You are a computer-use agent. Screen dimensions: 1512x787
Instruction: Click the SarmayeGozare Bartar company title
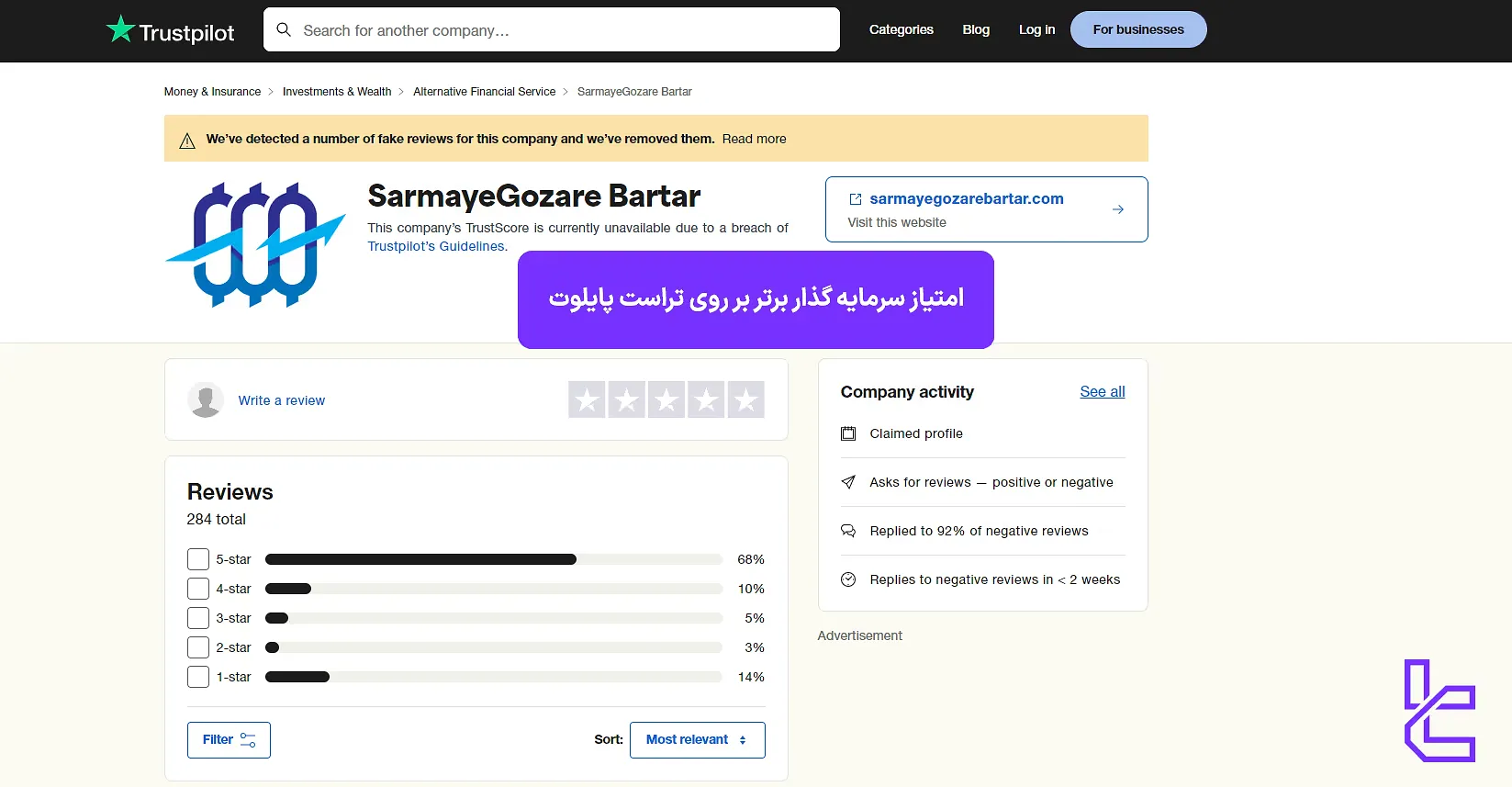coord(534,197)
